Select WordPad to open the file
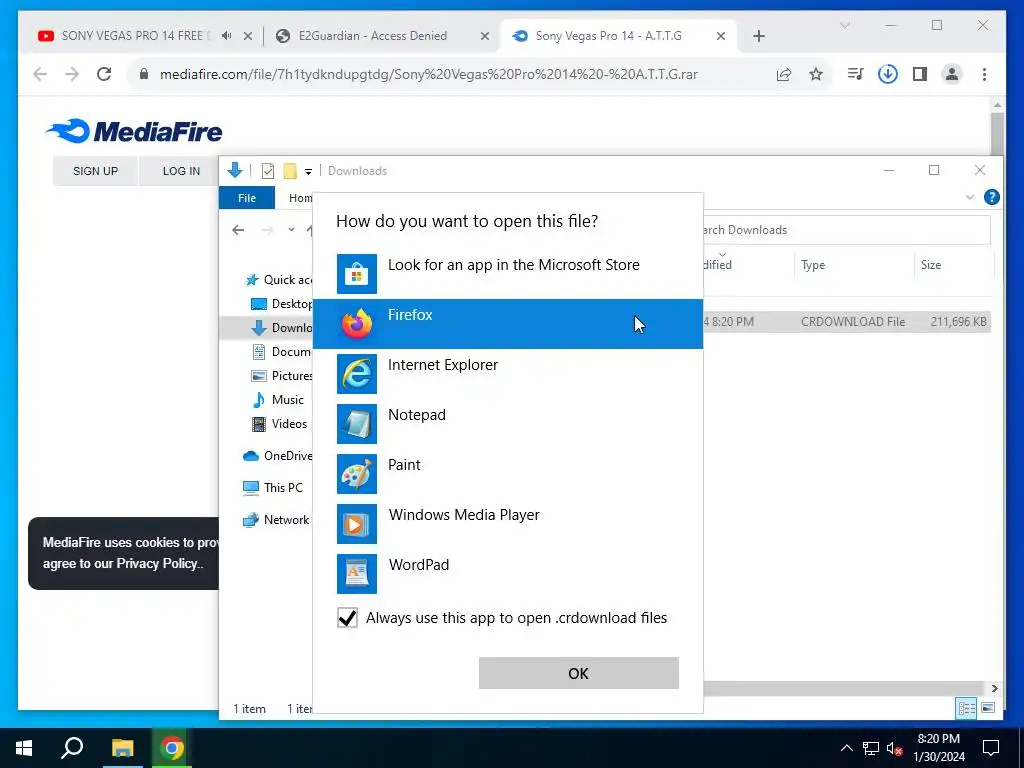Screen dimensions: 1024x768 coord(507,573)
